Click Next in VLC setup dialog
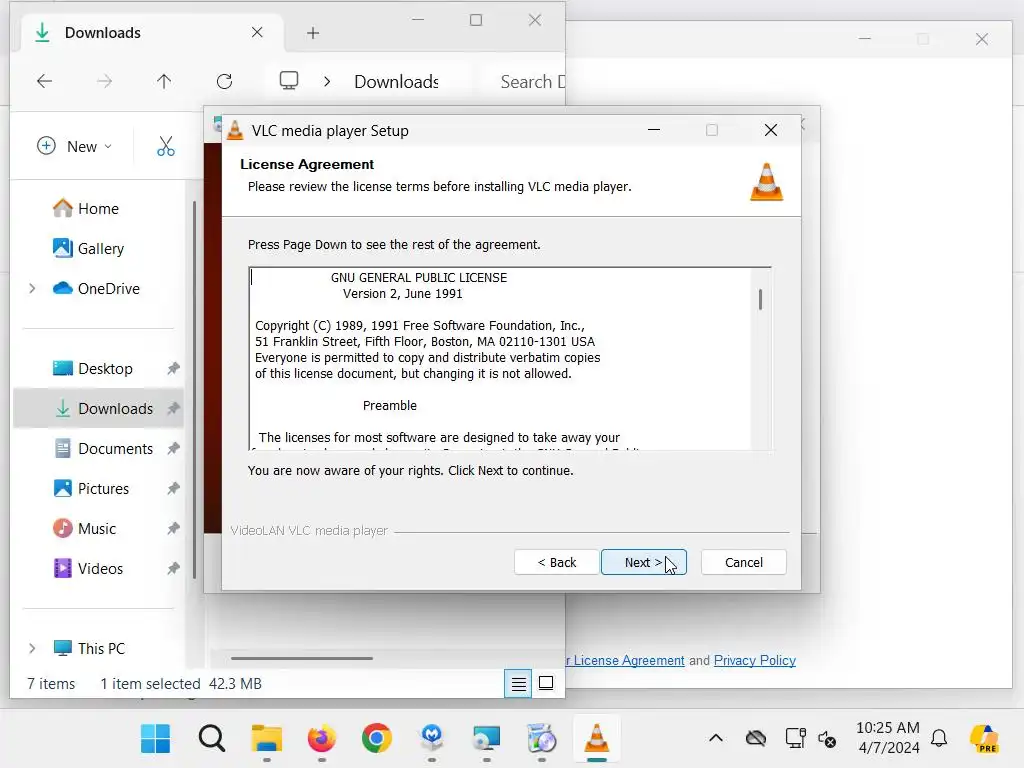 [643, 562]
